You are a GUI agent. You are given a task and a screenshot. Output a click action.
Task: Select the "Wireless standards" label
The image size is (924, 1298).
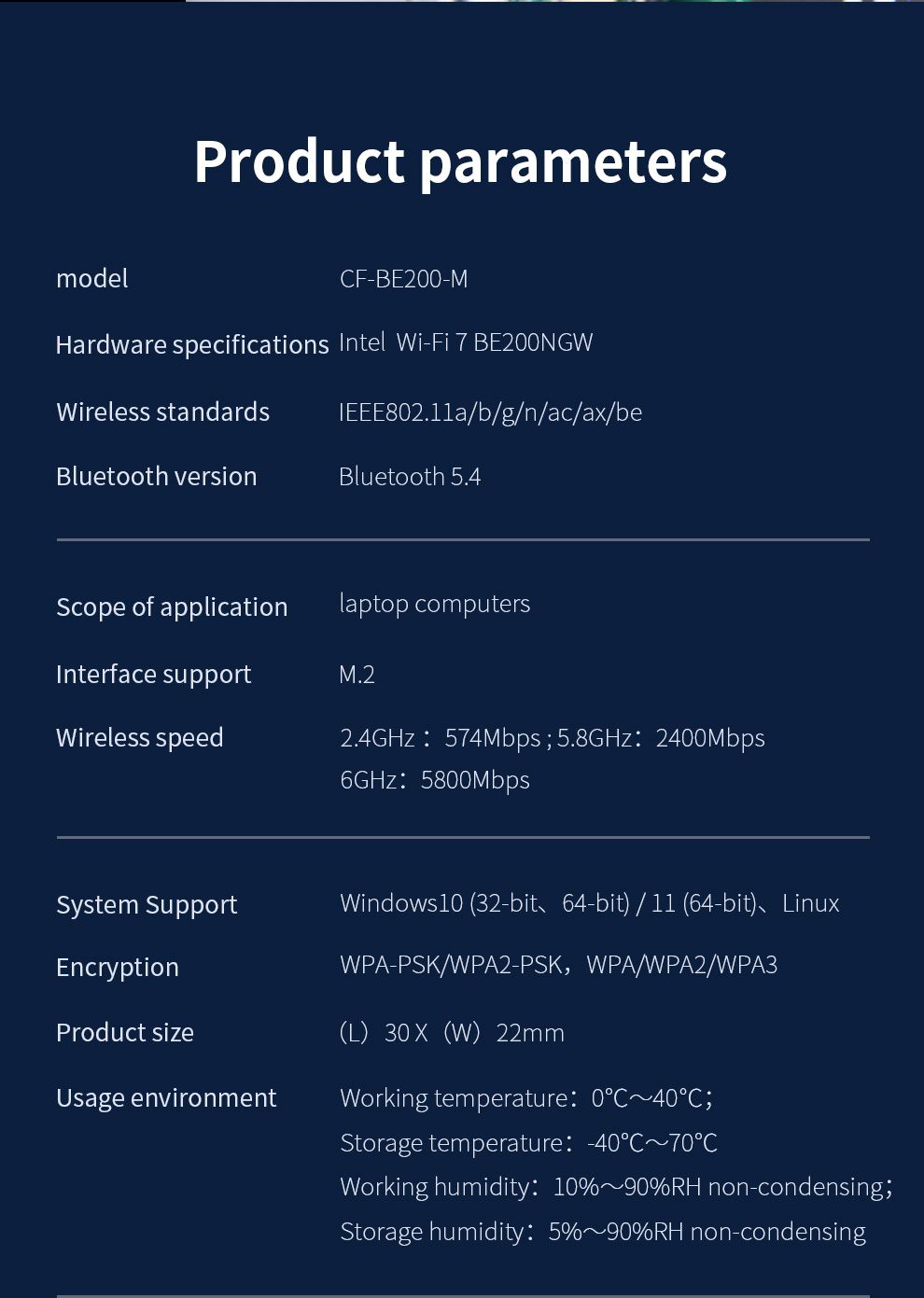162,412
